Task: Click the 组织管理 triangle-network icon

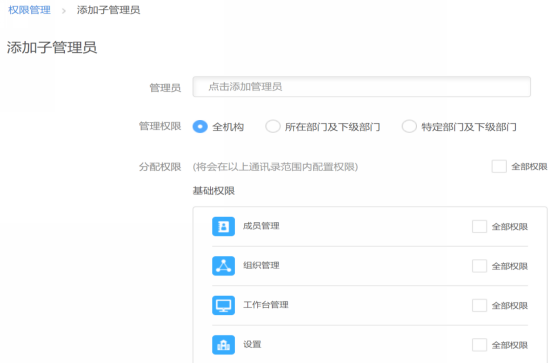Action: [223, 266]
